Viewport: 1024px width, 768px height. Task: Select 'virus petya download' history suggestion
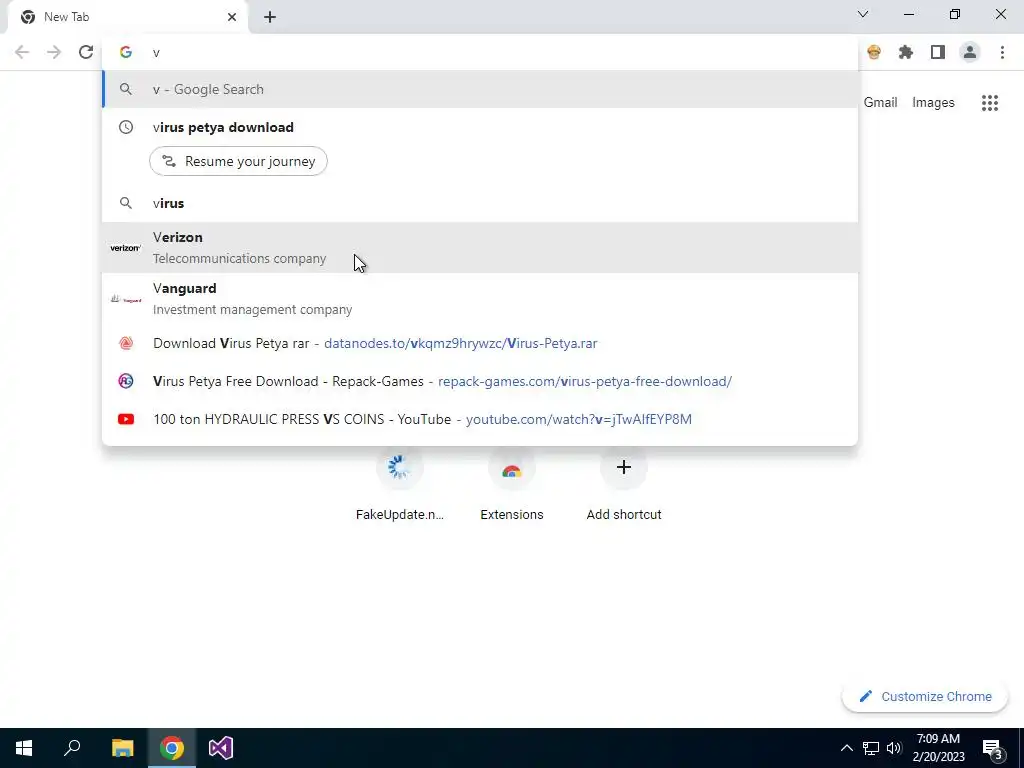480,127
